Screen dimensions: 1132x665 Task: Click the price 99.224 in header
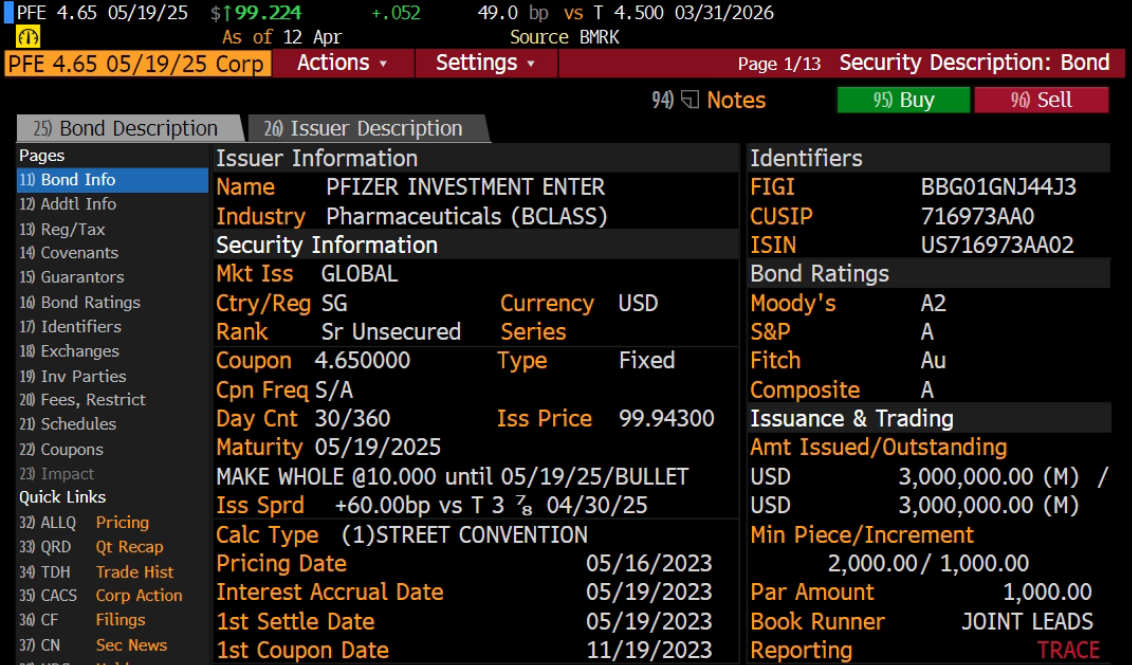pyautogui.click(x=266, y=12)
